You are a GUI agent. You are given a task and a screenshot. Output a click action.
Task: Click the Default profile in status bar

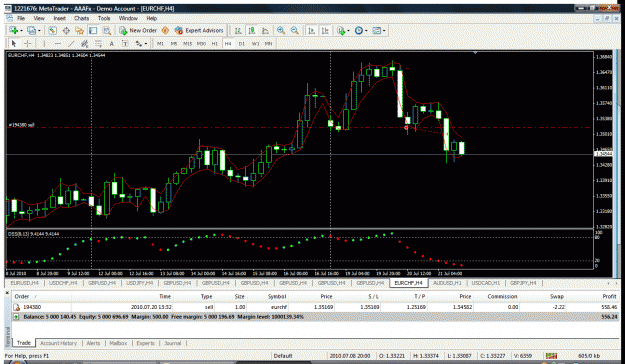point(283,356)
